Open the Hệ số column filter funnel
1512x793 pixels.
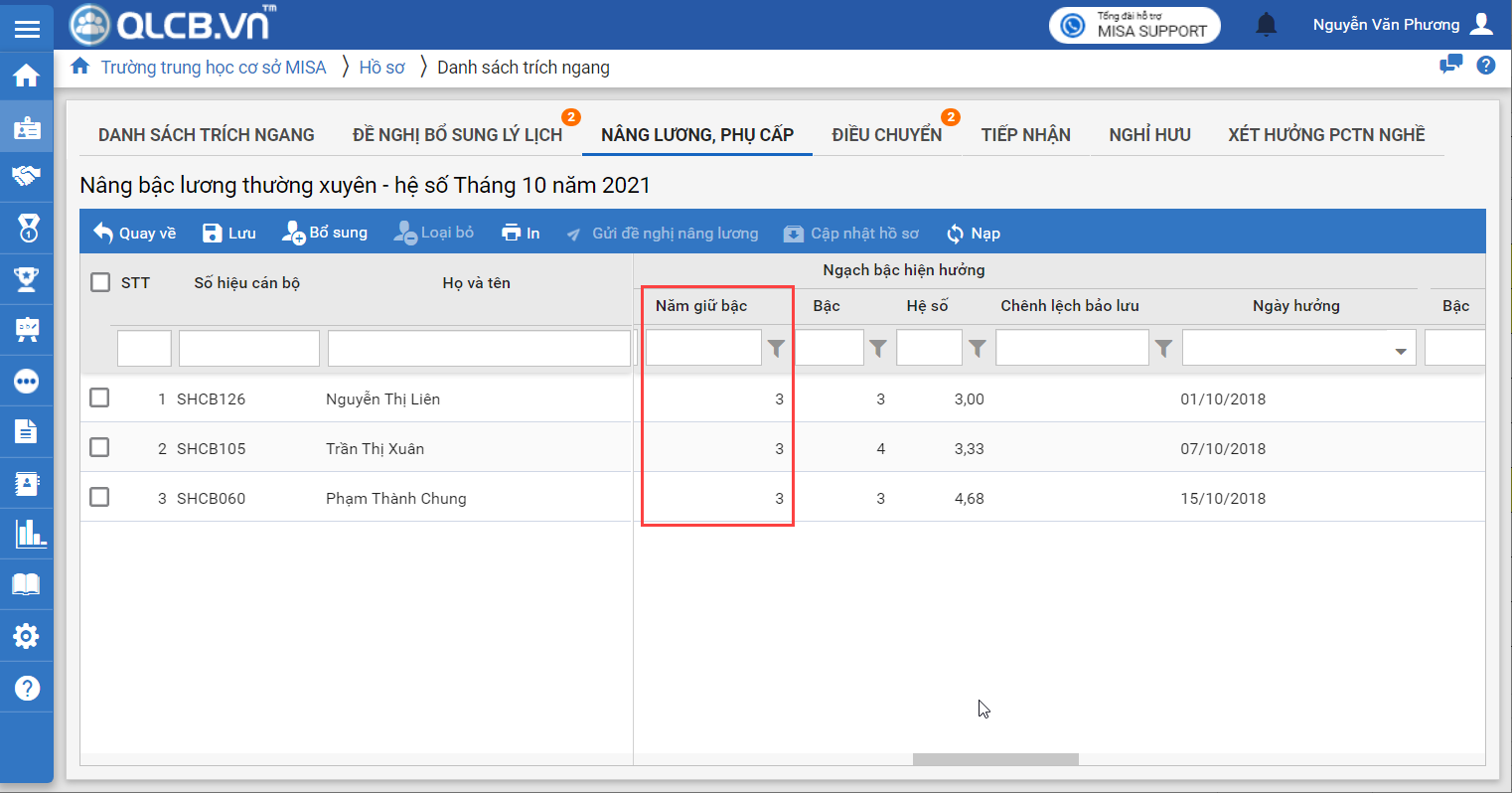click(977, 348)
